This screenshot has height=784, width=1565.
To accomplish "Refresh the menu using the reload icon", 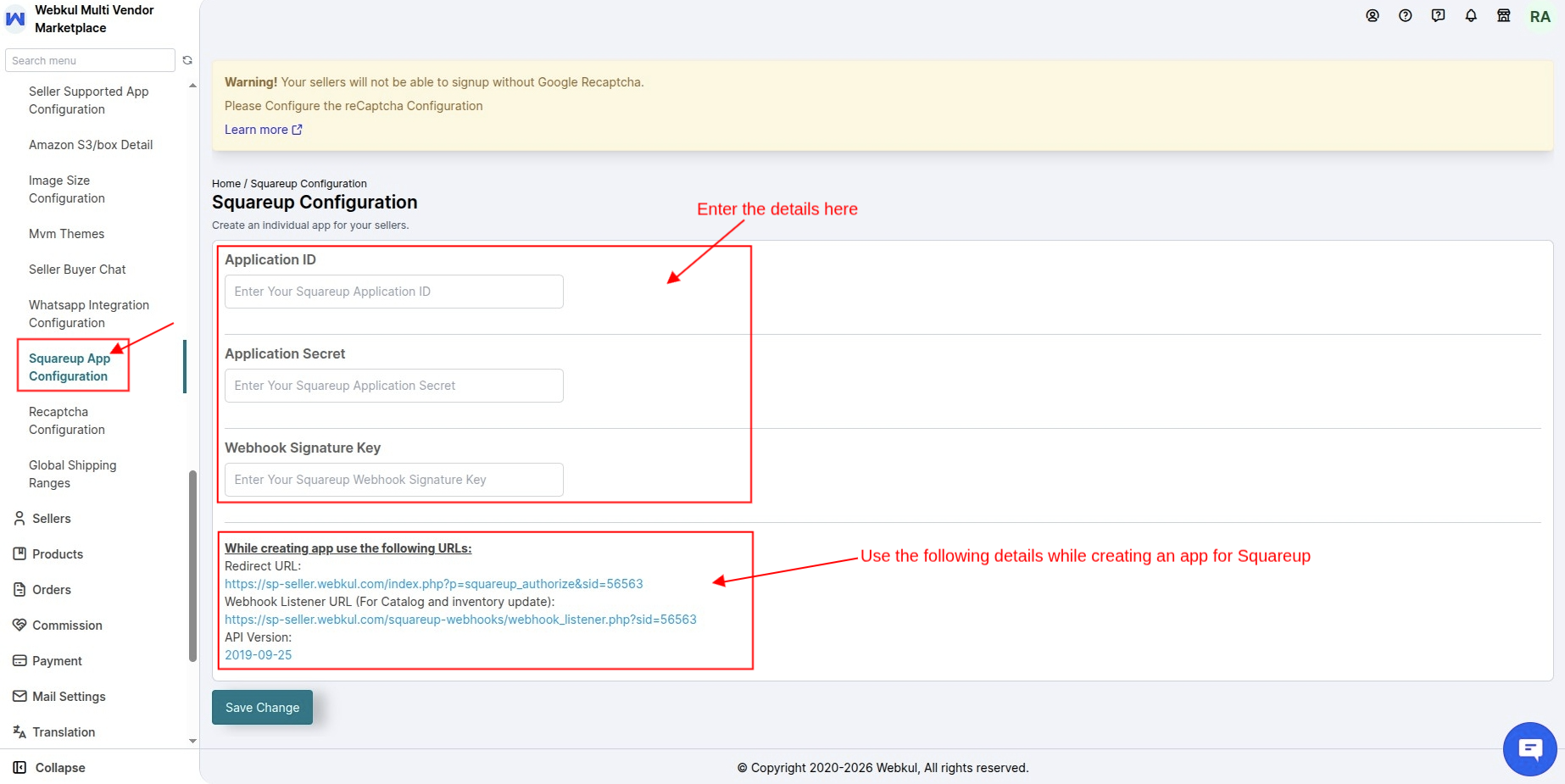I will click(187, 60).
